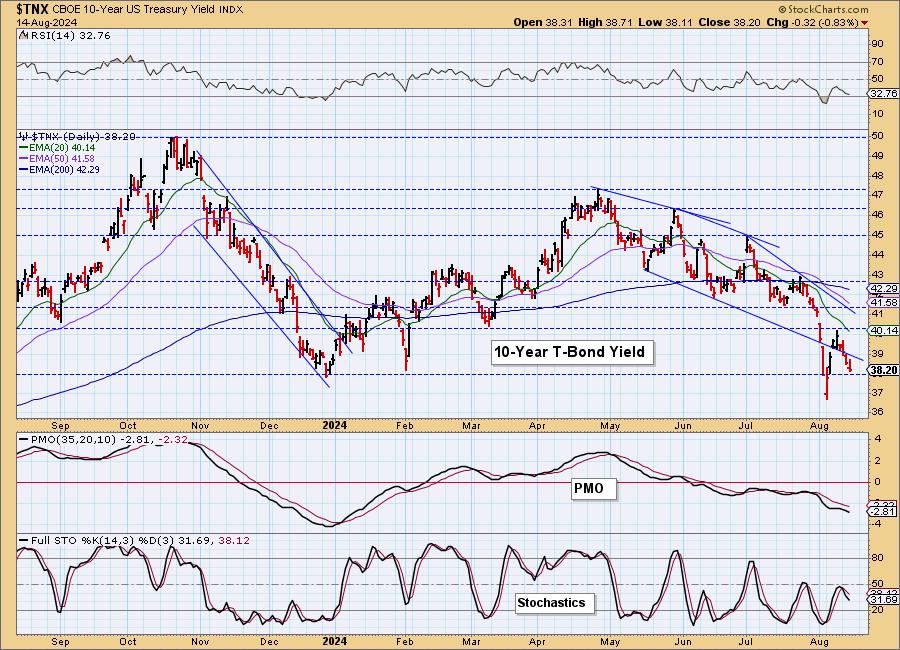Click the EMA(200) 42.29 legend entry

59,169
